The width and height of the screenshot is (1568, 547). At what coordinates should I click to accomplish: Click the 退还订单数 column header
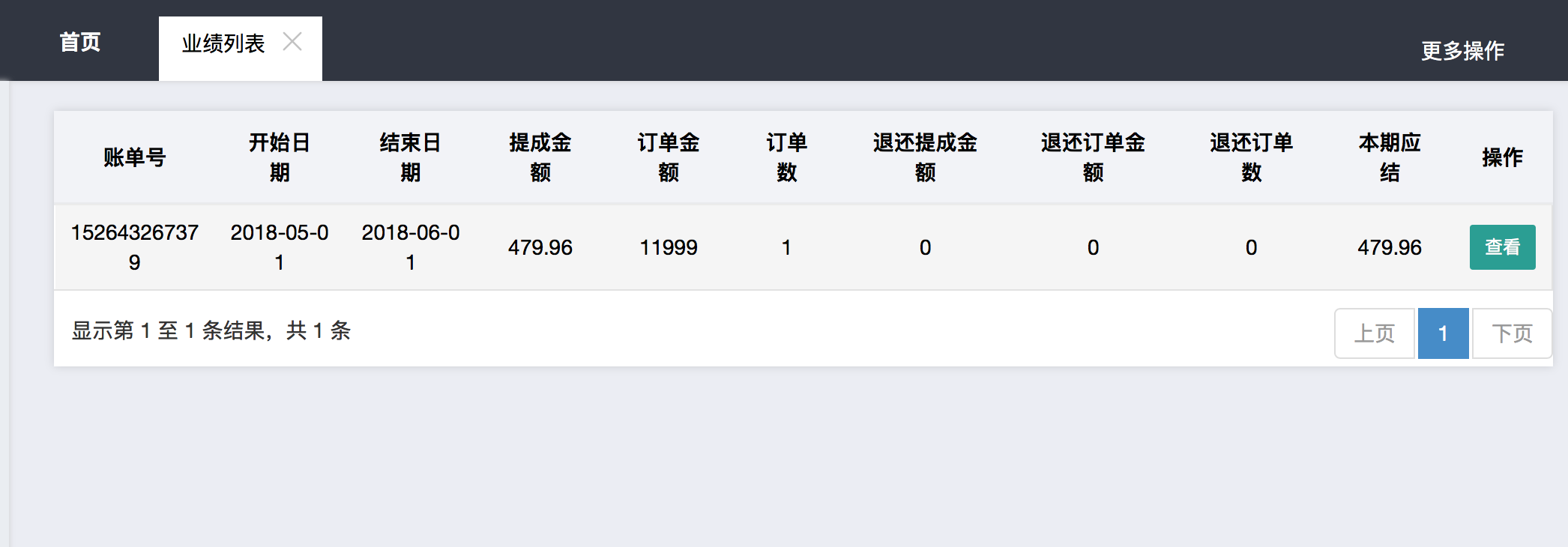point(1251,157)
